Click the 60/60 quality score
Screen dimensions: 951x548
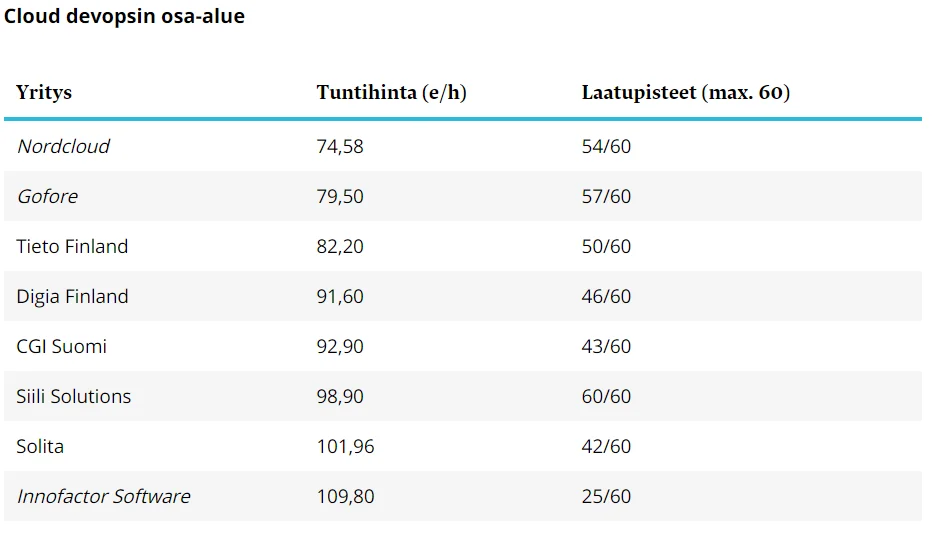click(606, 396)
